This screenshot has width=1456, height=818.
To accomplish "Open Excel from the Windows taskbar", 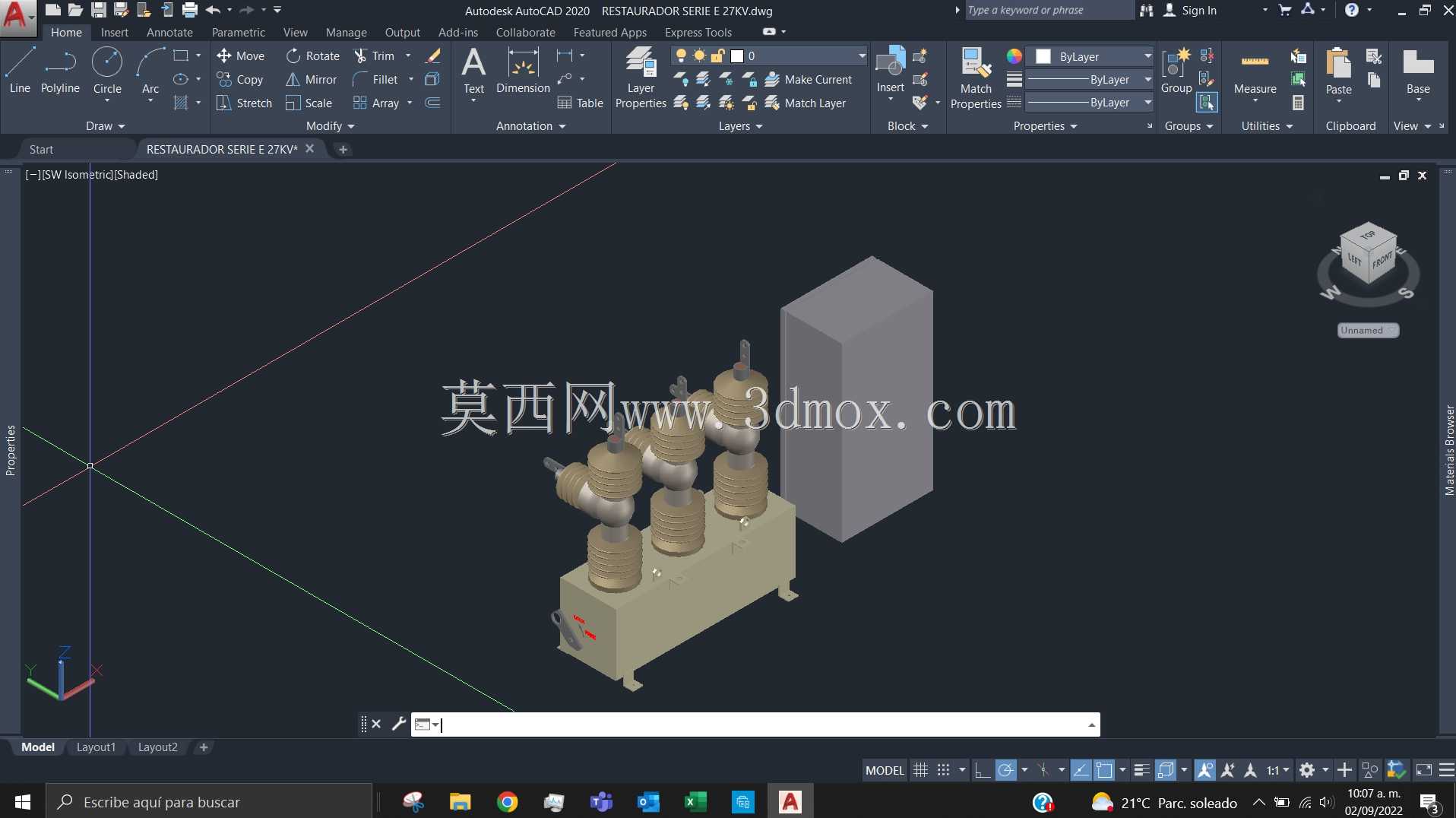I will pos(695,802).
